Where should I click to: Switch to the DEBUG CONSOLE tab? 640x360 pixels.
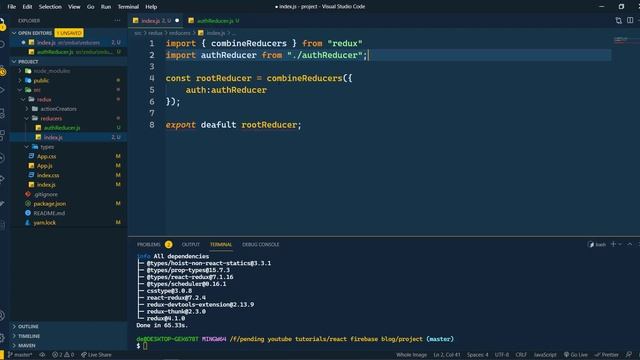tap(260, 244)
